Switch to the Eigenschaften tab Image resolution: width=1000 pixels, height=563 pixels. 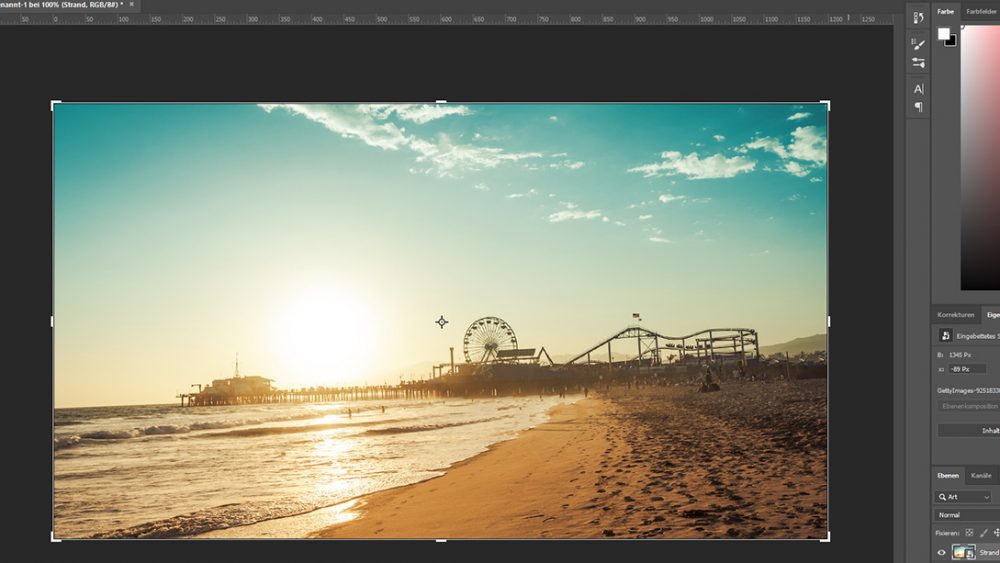coord(992,315)
